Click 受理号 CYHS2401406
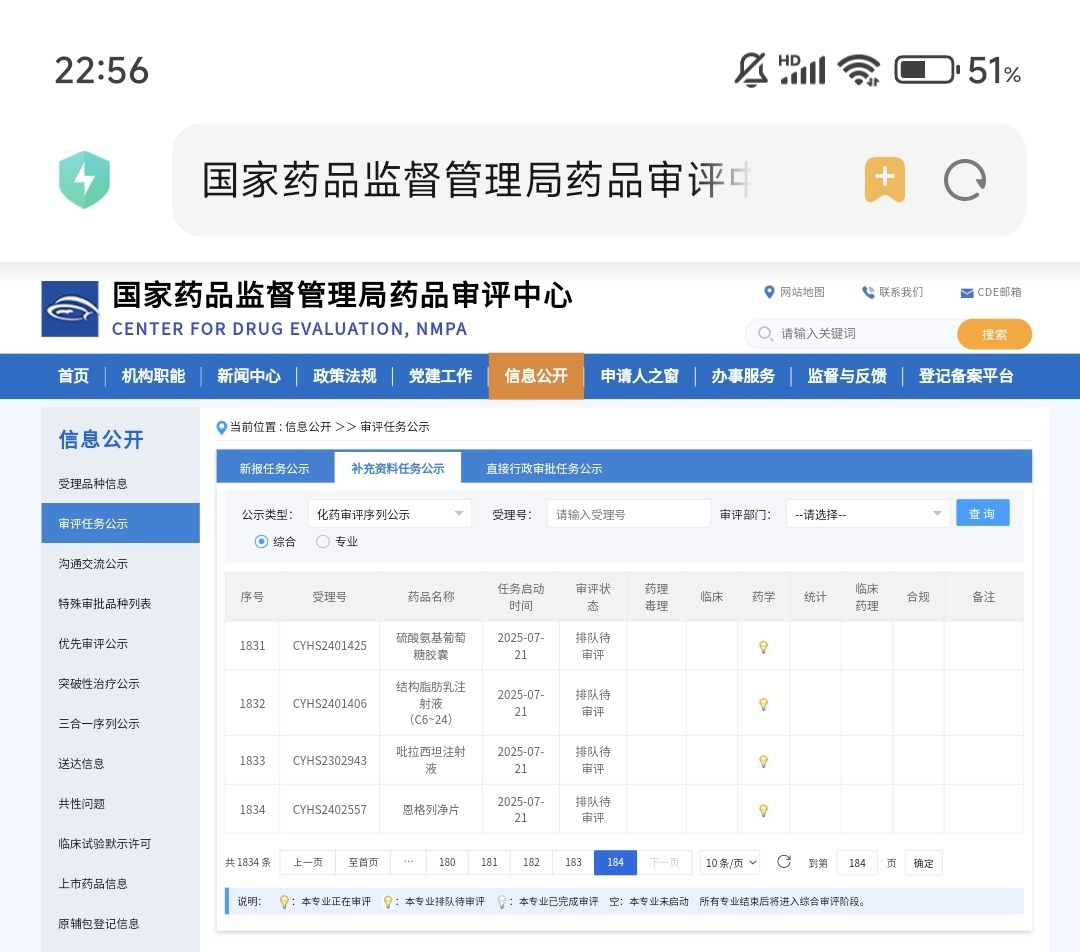The image size is (1080, 952). coord(329,703)
